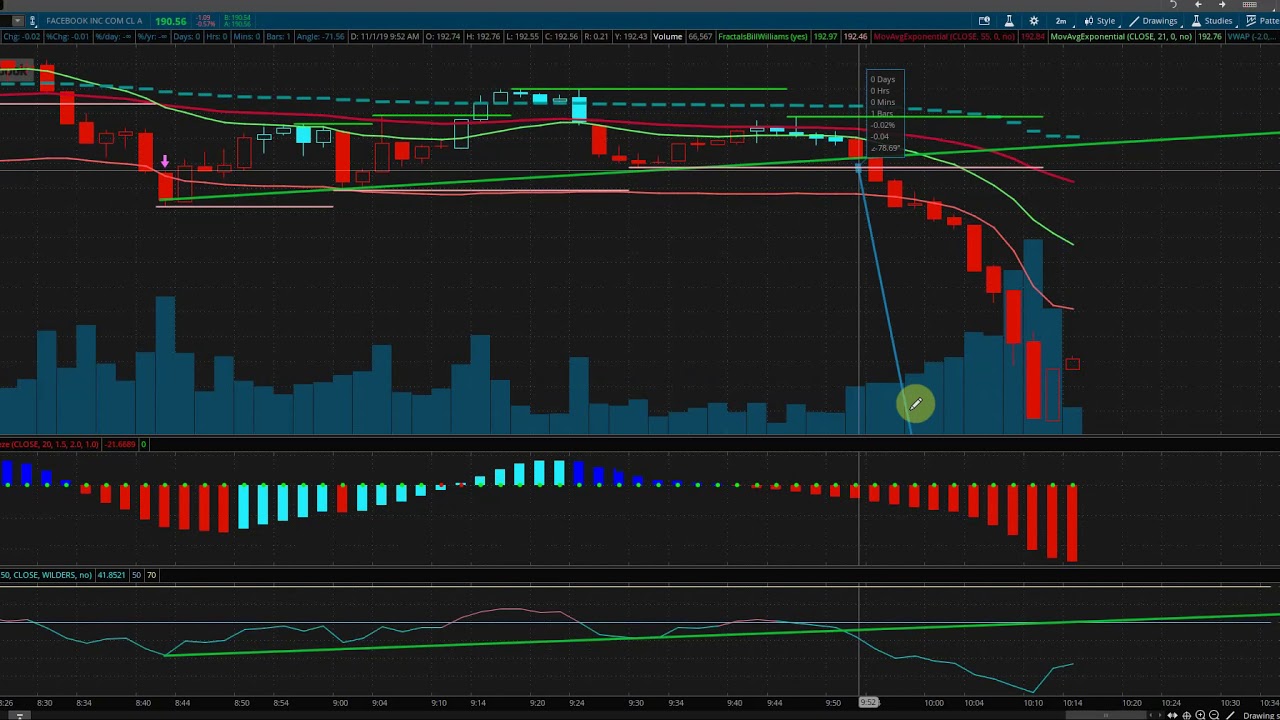Image resolution: width=1280 pixels, height=720 pixels.
Task: Open the Studies menu
Action: (x=1211, y=21)
